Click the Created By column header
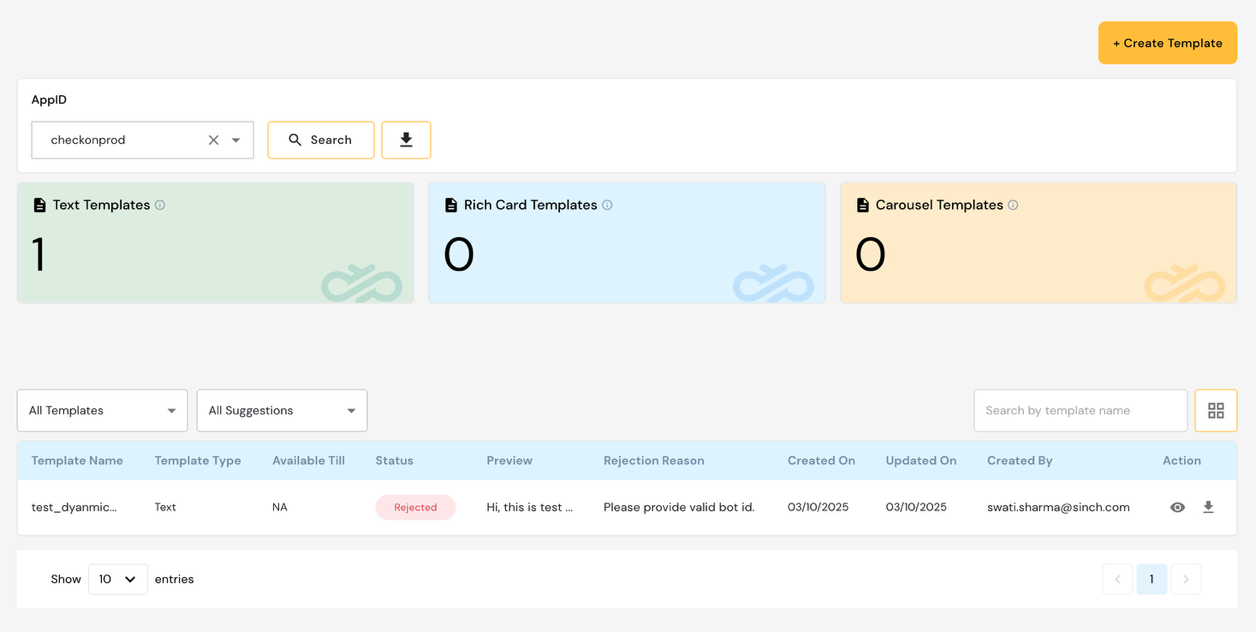This screenshot has height=632, width=1256. [1020, 461]
